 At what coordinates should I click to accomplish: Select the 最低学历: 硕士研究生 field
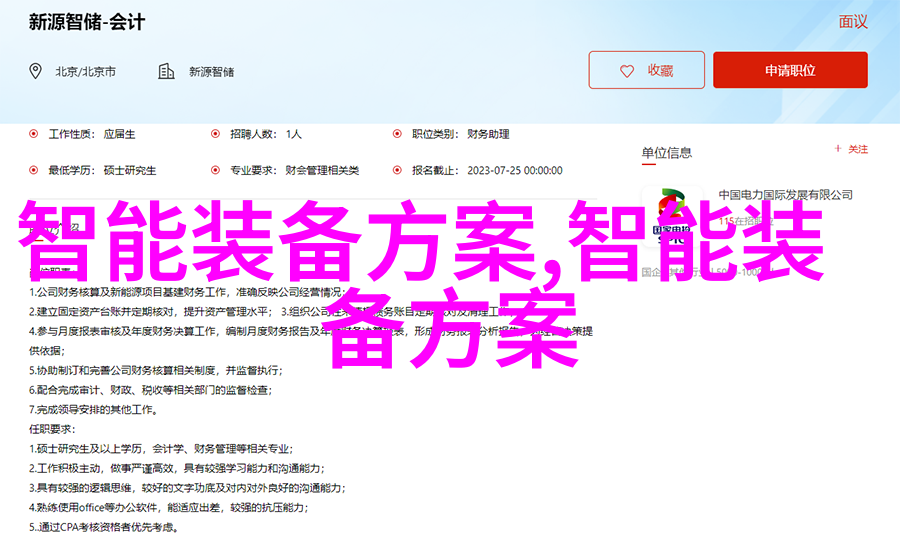pos(92,170)
